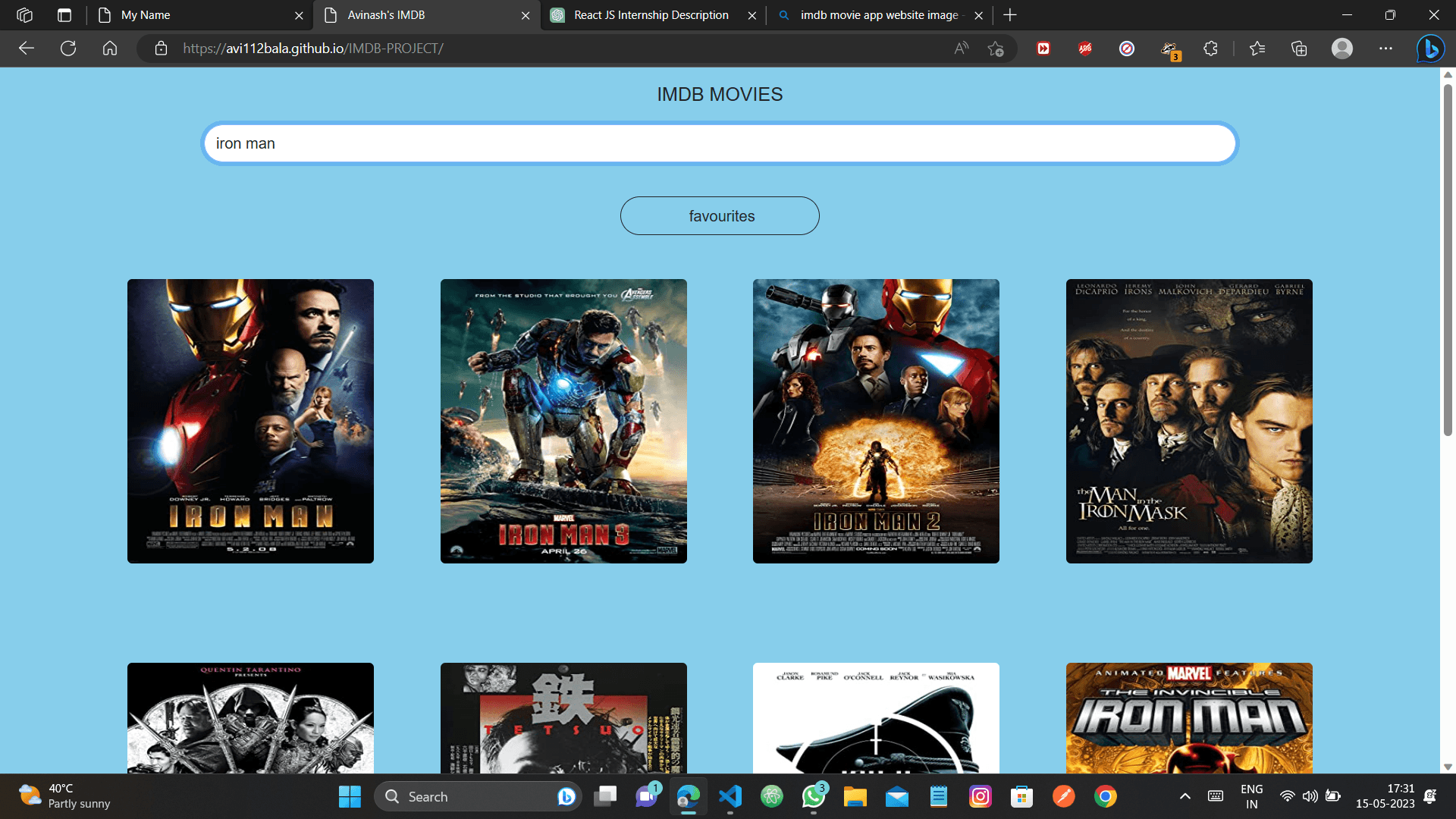The width and height of the screenshot is (1456, 819).
Task: Open the browser Extensions puzzle icon
Action: coord(1211,49)
